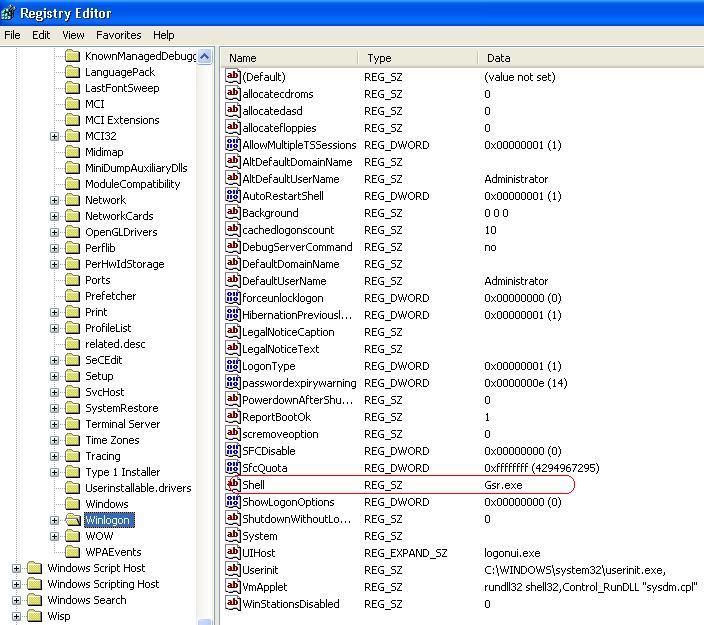Select the cachedlogonscount value

coord(288,230)
